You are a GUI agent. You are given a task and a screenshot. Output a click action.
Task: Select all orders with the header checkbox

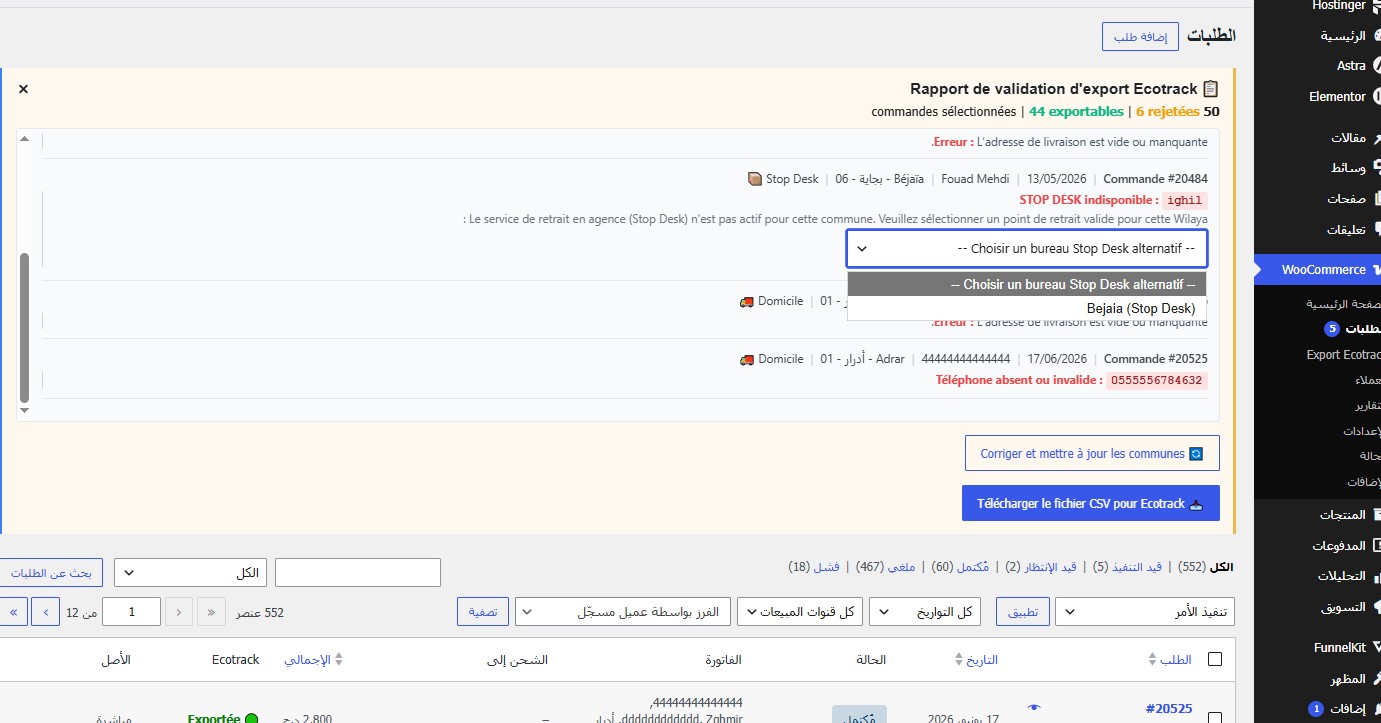coord(1215,659)
